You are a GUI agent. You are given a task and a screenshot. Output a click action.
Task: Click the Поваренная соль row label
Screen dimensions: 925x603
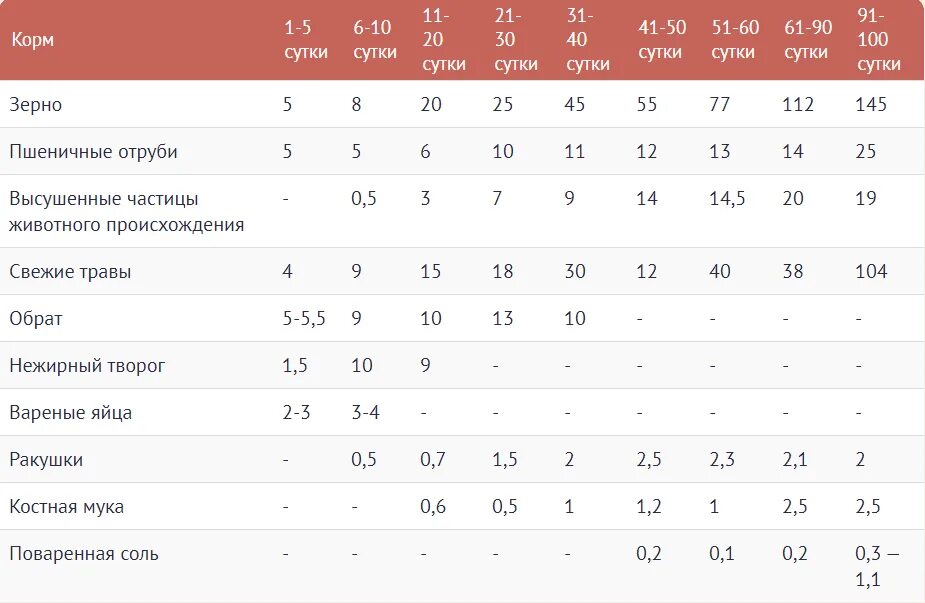(84, 554)
